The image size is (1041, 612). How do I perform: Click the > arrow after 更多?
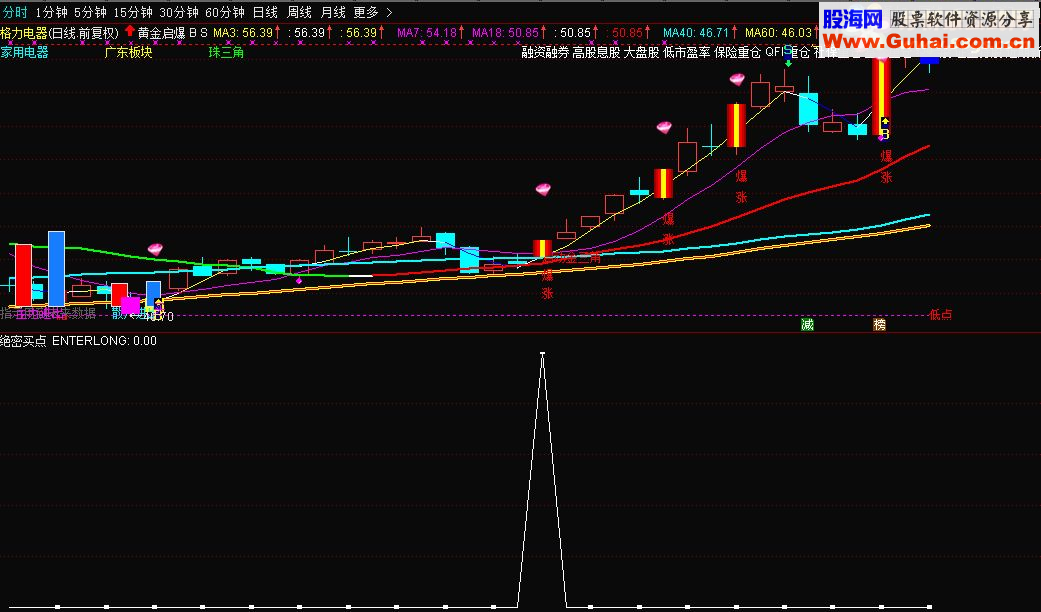click(389, 12)
